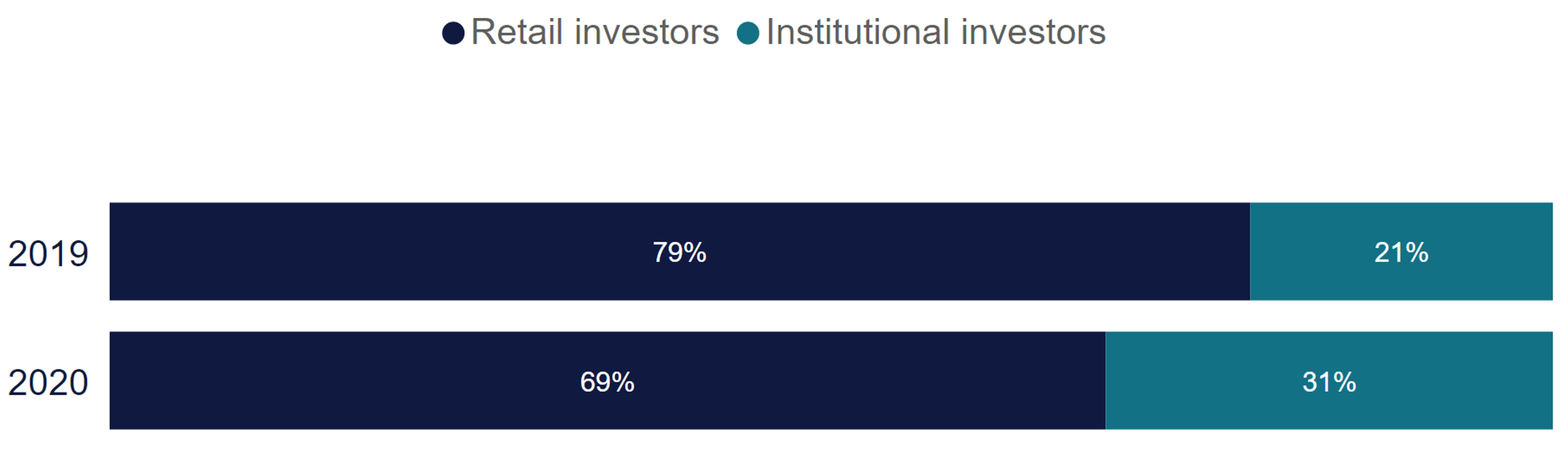Click right end of 2019 teal segment
The width and height of the screenshot is (1568, 454).
click(x=1548, y=251)
